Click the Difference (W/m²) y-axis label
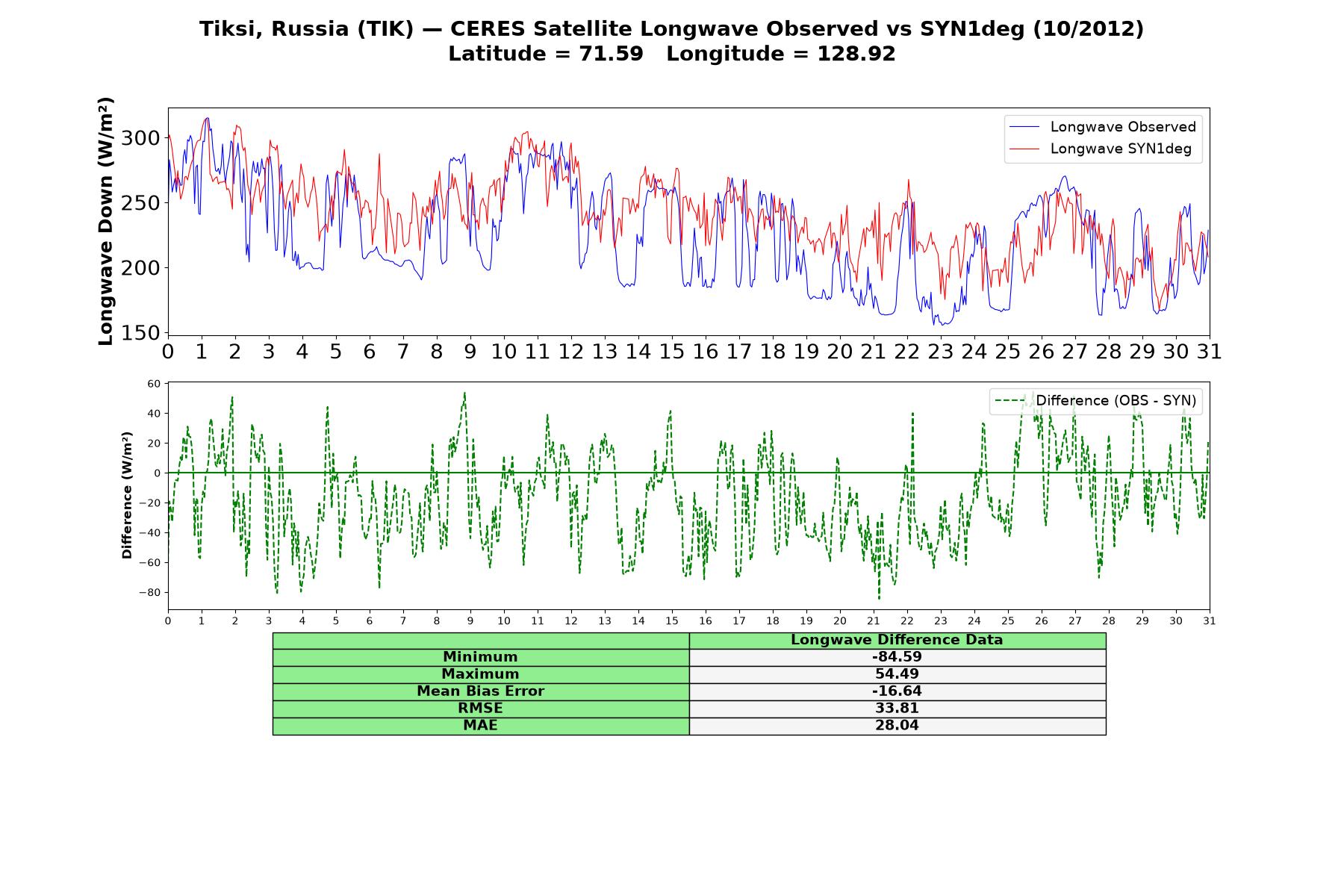This screenshot has width=1344, height=896. tap(127, 495)
